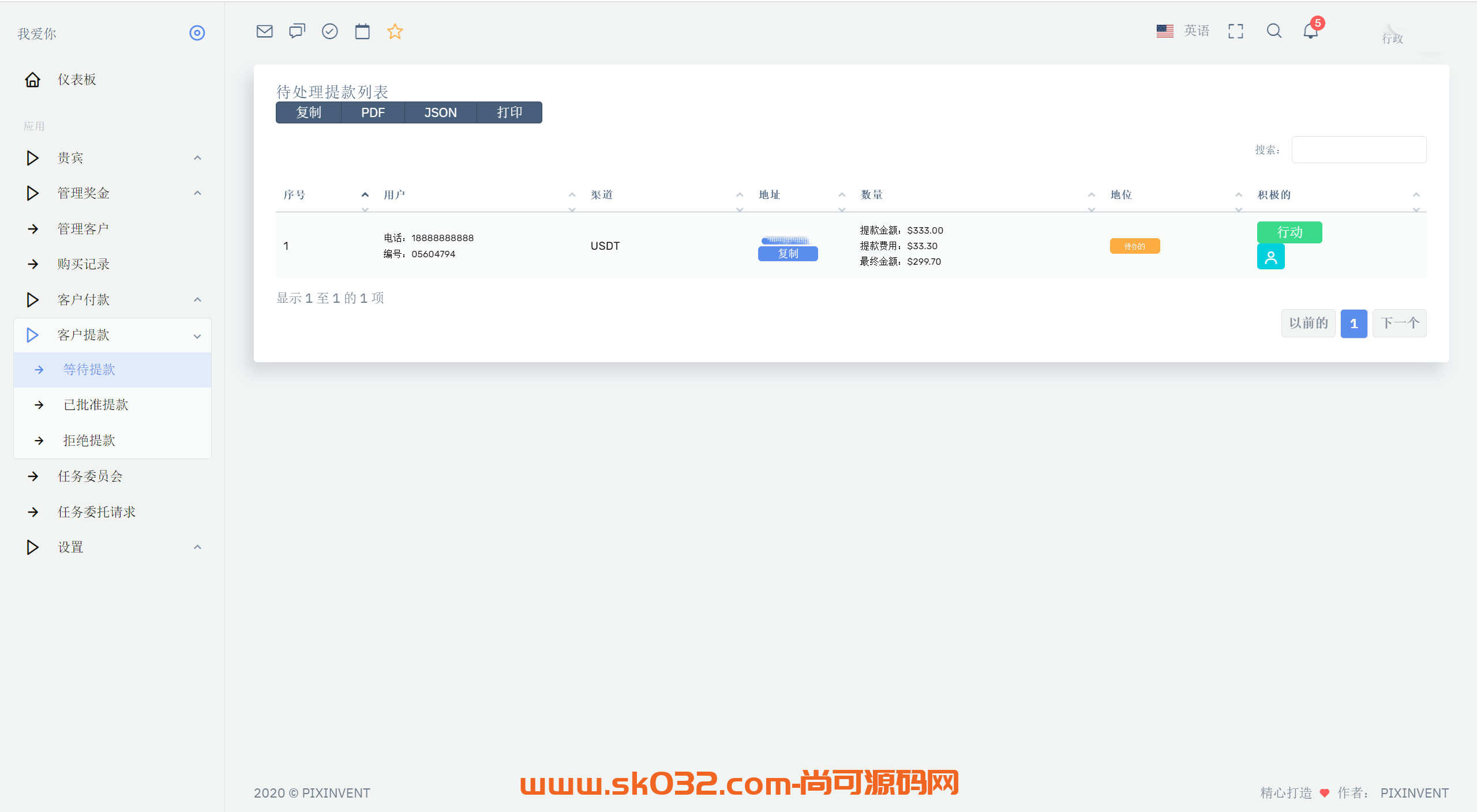1477x812 pixels.
Task: Sort table by 用户 column
Action: (479, 195)
